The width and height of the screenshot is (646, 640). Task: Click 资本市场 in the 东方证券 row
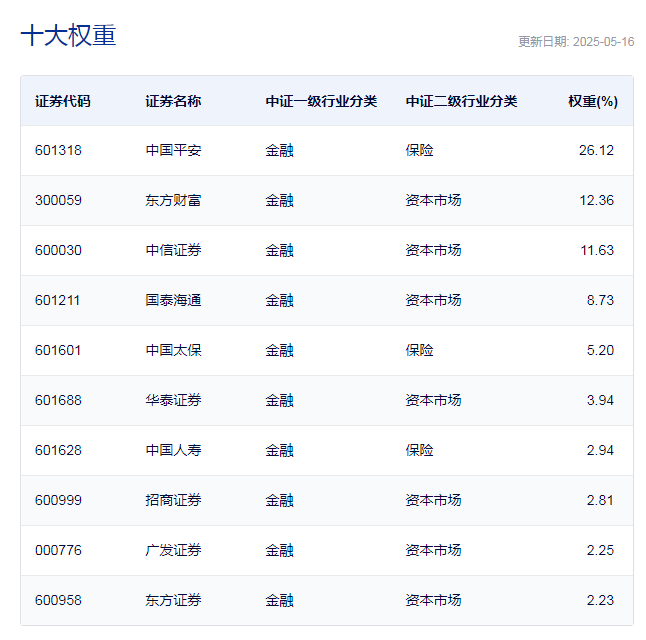[x=433, y=600]
